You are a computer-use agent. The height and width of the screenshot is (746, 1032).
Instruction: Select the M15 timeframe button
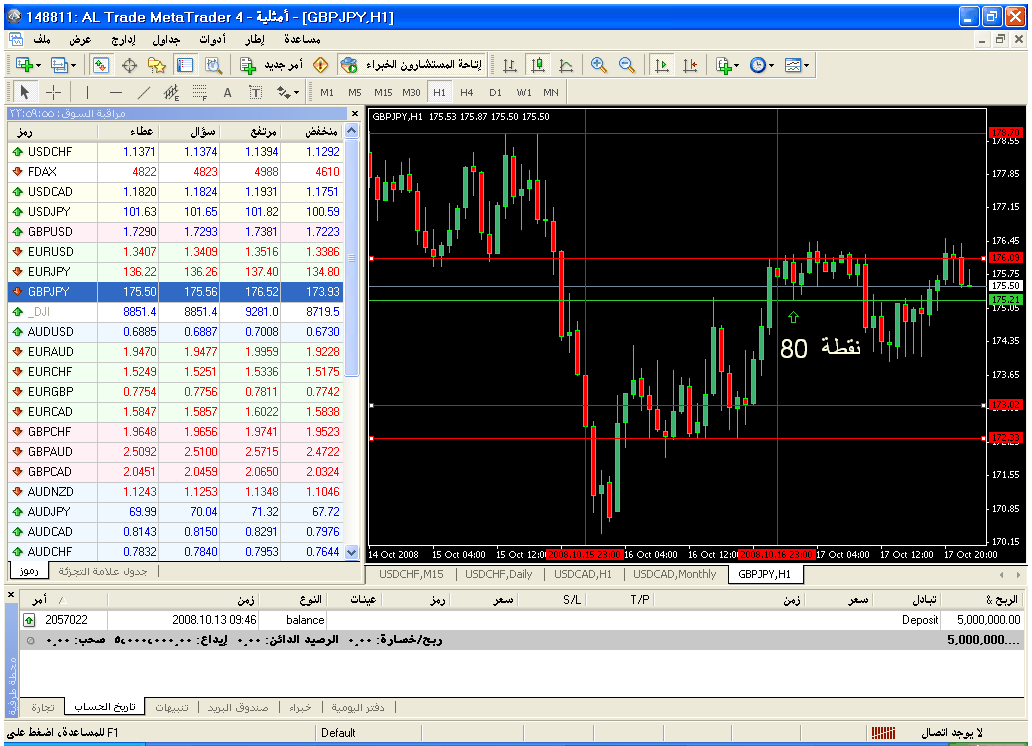click(x=383, y=92)
